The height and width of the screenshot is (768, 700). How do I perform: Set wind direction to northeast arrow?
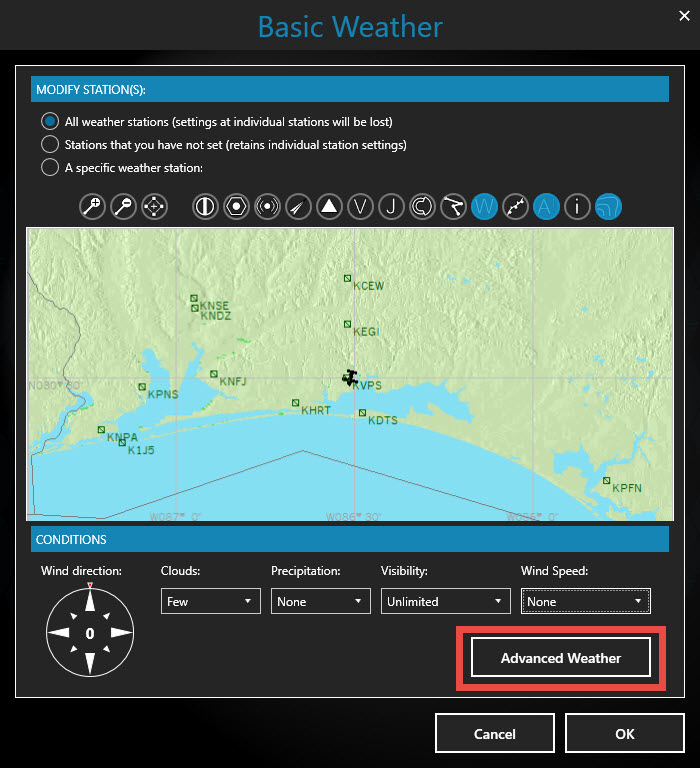107,616
